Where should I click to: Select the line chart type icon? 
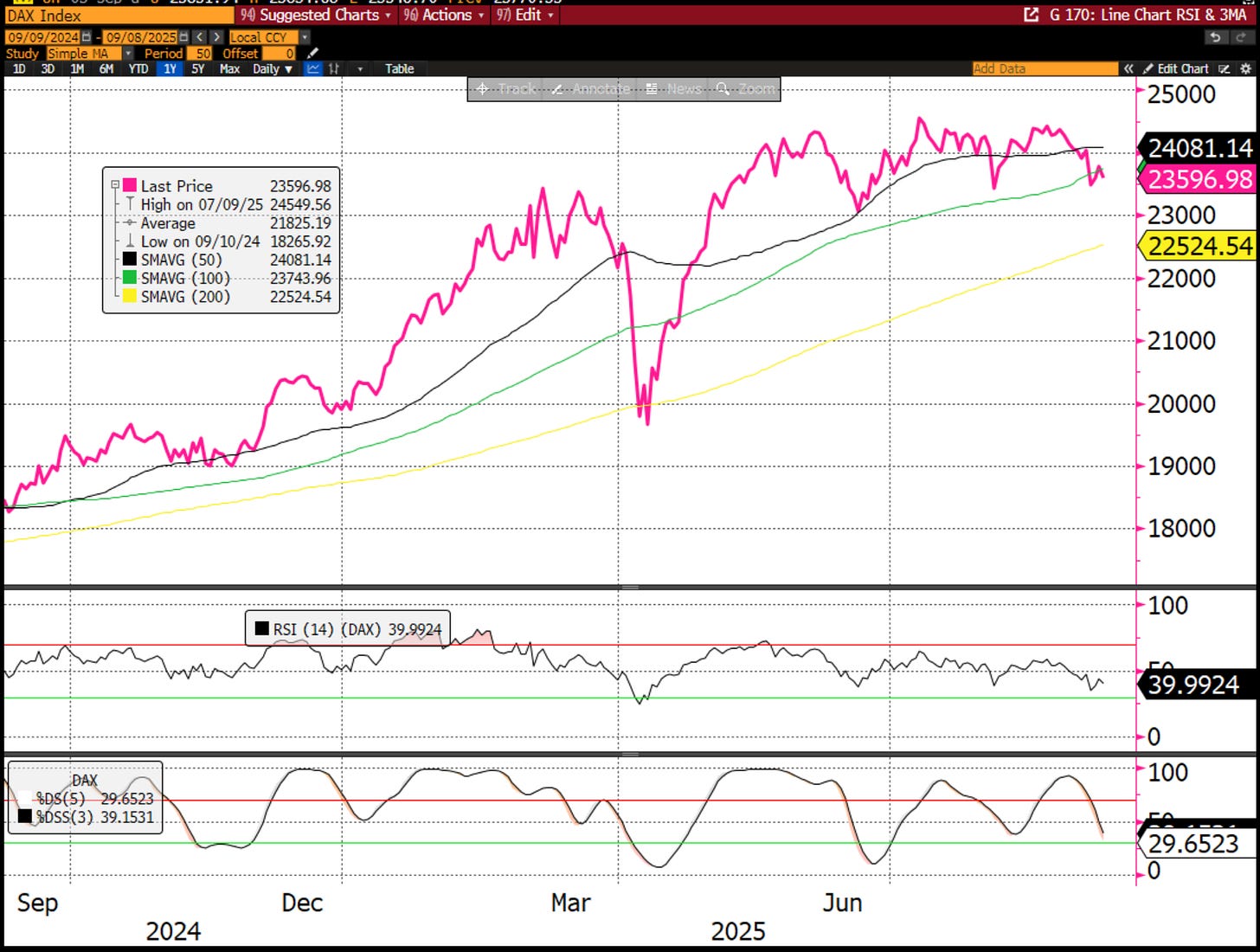coord(313,68)
